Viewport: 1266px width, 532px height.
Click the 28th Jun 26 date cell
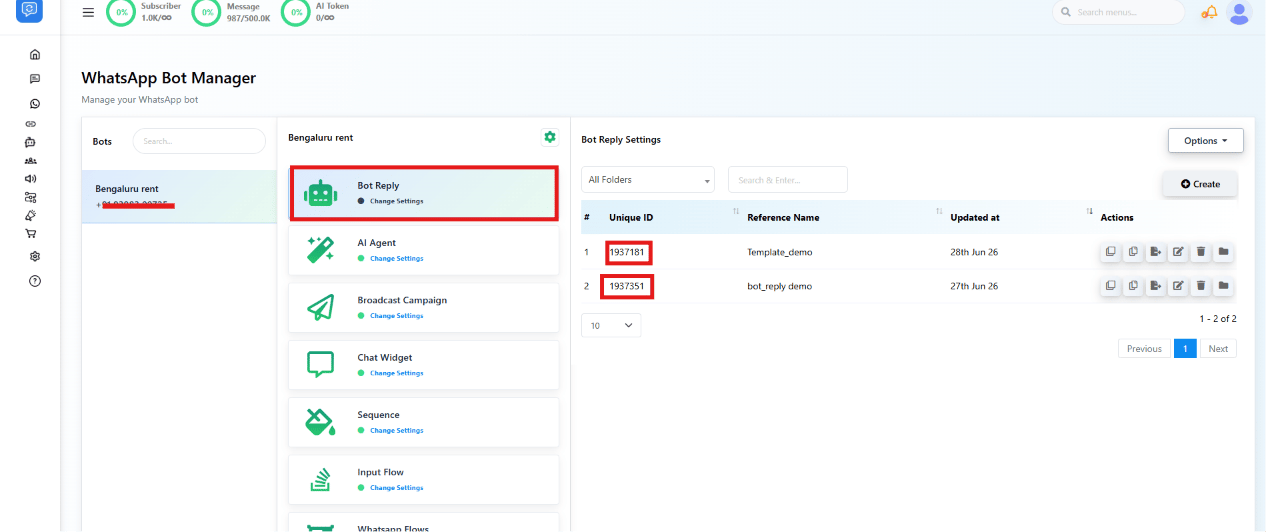pyautogui.click(x=974, y=252)
